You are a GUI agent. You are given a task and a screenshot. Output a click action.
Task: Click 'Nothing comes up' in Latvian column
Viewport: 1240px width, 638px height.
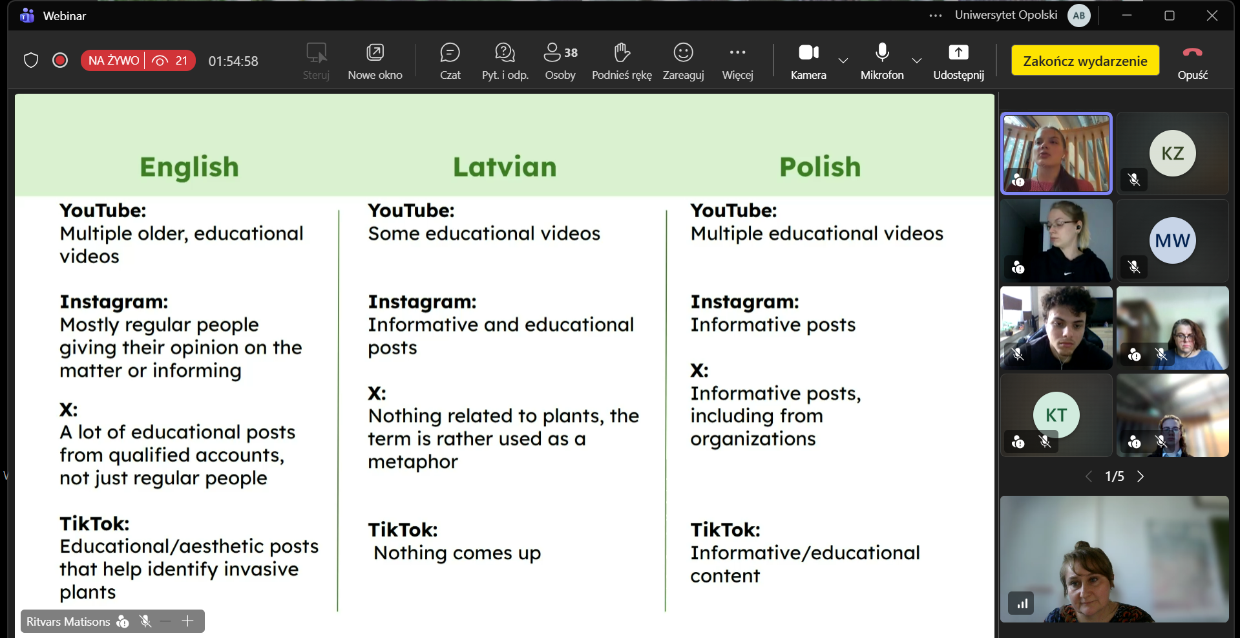tap(457, 553)
